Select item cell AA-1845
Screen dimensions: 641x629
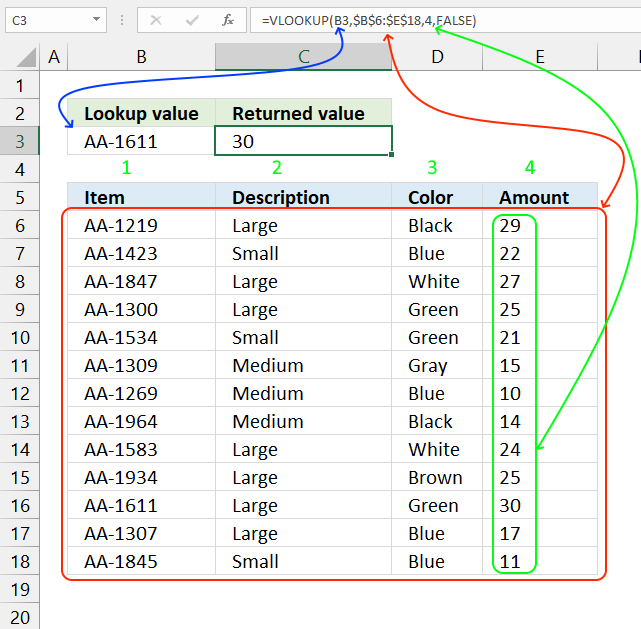pyautogui.click(x=141, y=561)
